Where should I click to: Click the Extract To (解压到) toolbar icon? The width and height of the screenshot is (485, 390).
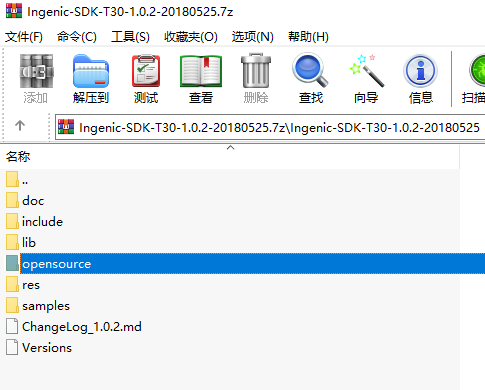pos(91,71)
